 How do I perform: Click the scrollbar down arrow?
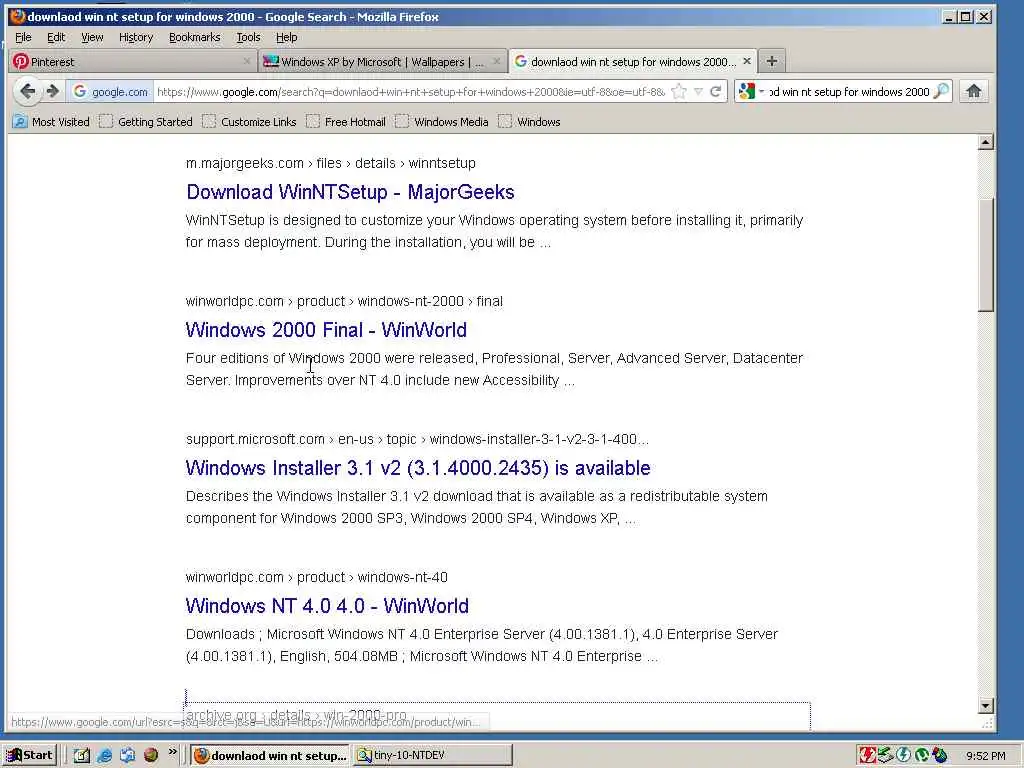point(985,705)
